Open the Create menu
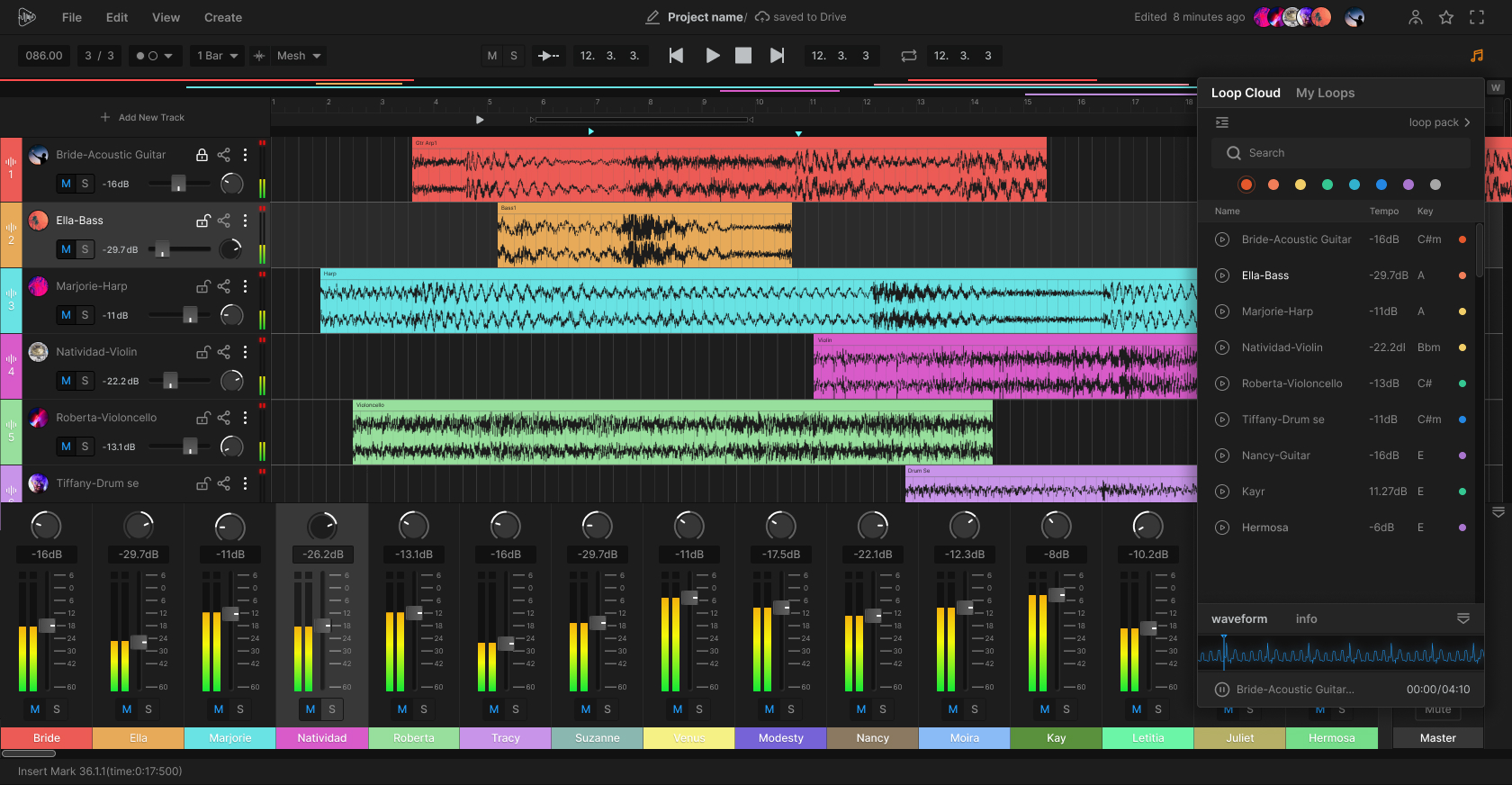Viewport: 1512px width, 785px height. [x=222, y=17]
